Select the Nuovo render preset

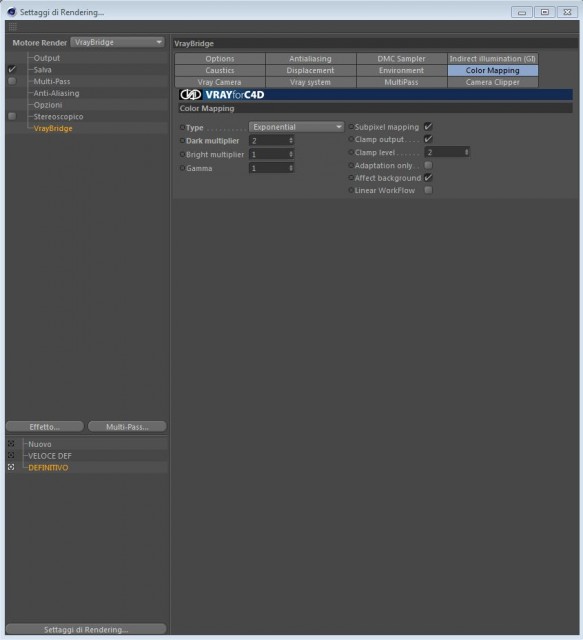click(x=40, y=444)
